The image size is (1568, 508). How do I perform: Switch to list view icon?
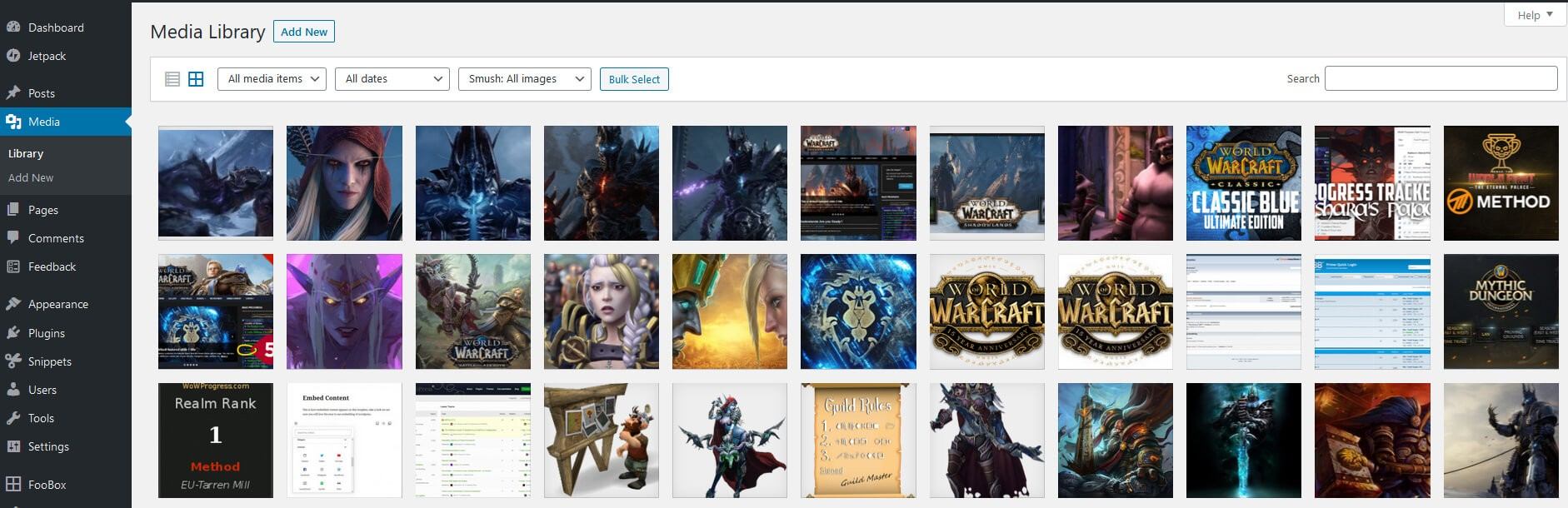point(172,79)
